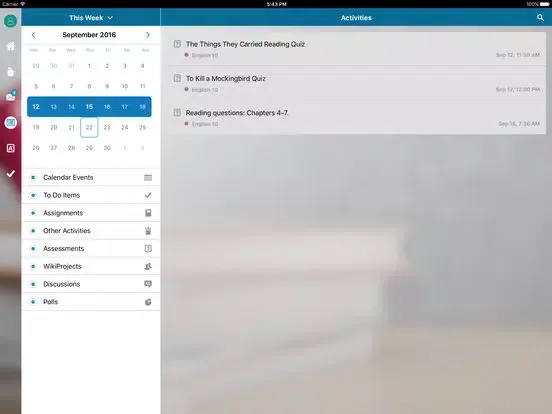Select September 22 on the calendar
The width and height of the screenshot is (552, 414).
coord(89,127)
